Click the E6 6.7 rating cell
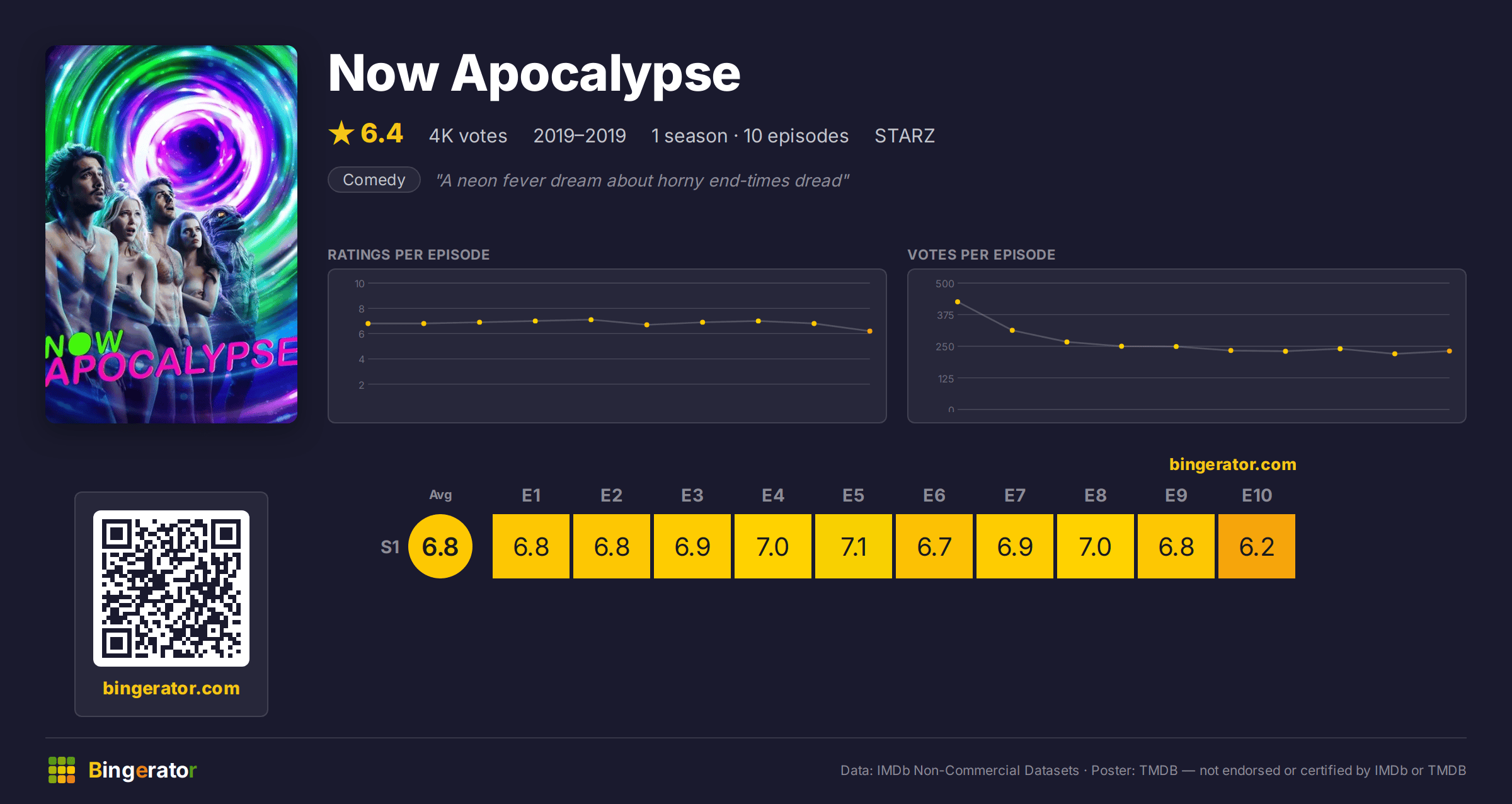 tap(934, 546)
